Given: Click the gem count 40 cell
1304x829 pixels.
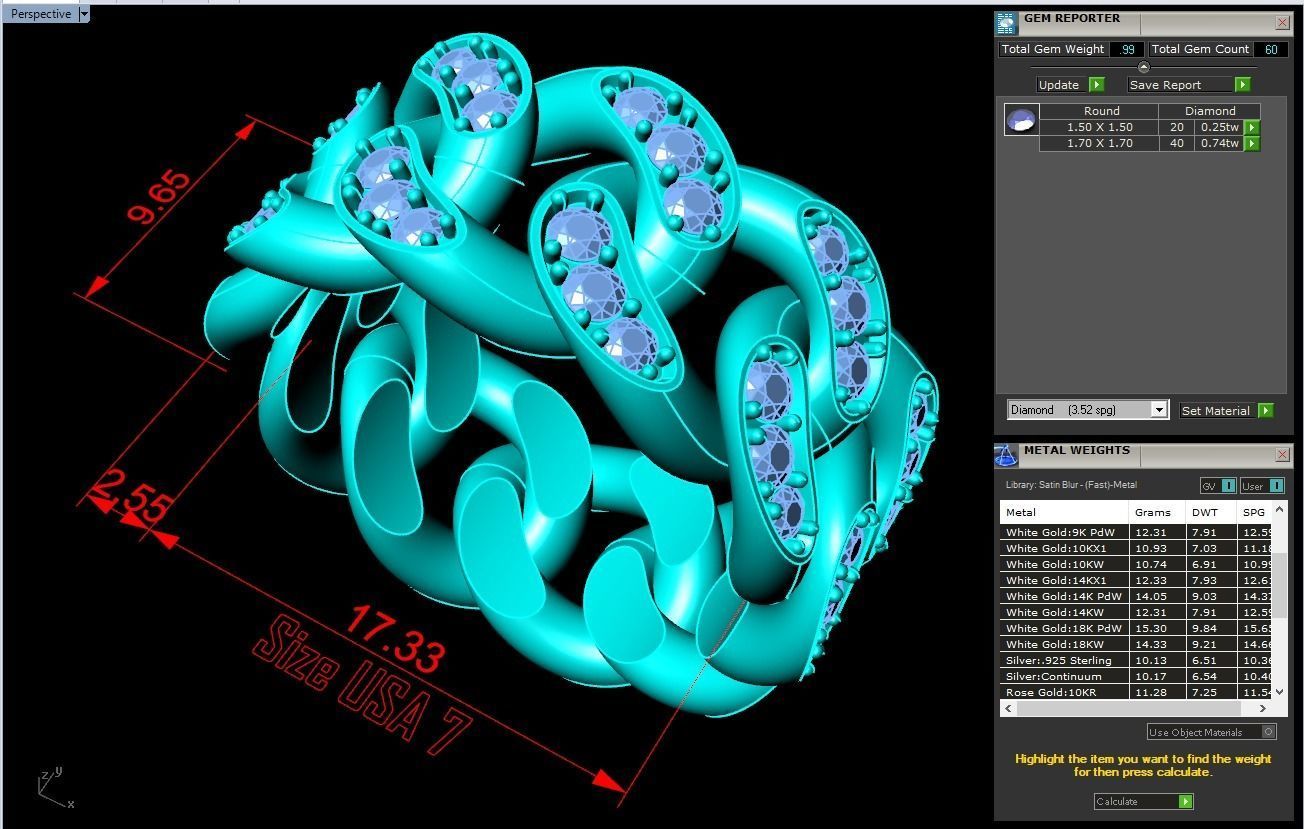Looking at the screenshot, I should pyautogui.click(x=1177, y=143).
